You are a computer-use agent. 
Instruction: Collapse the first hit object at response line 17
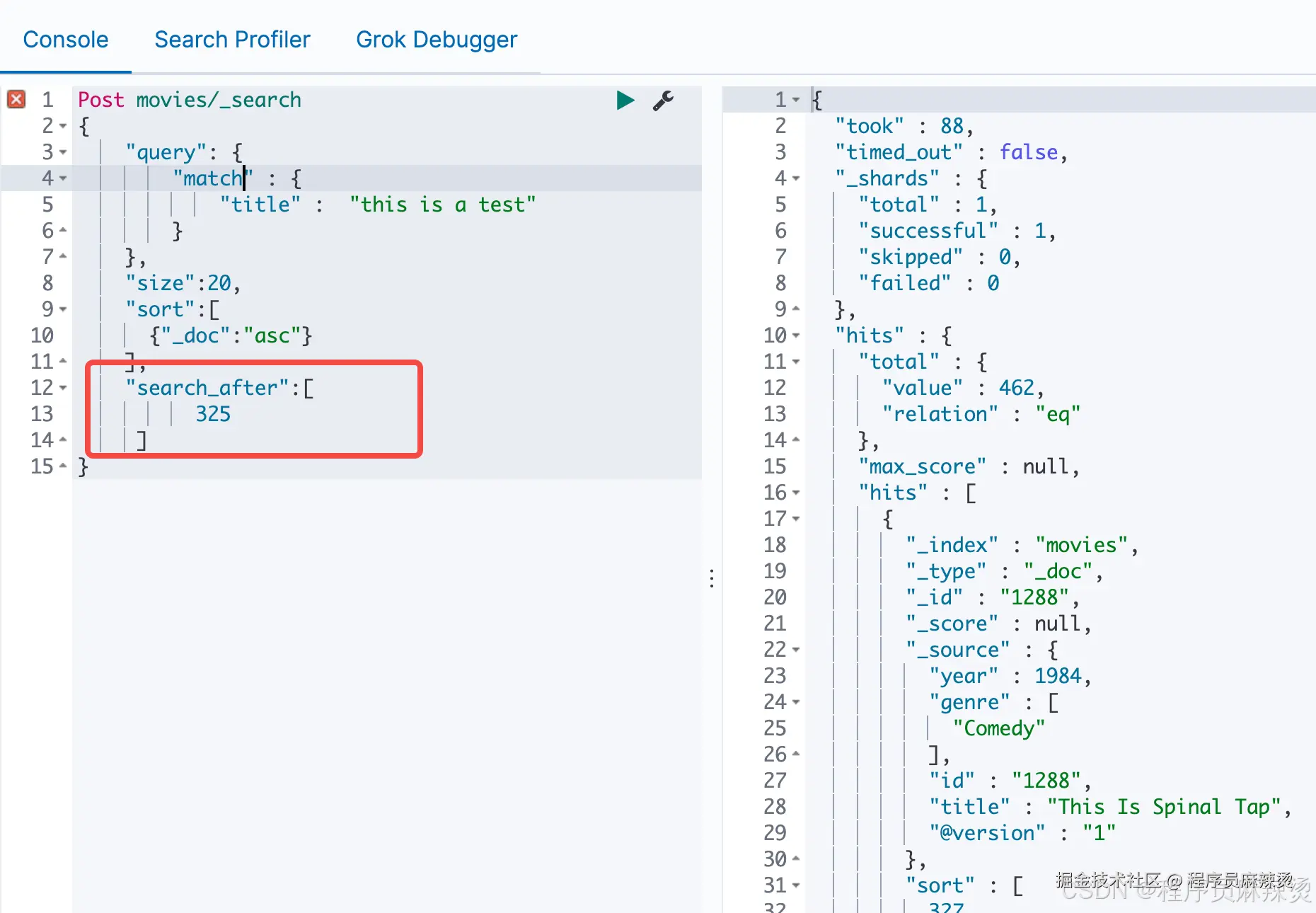click(x=796, y=519)
